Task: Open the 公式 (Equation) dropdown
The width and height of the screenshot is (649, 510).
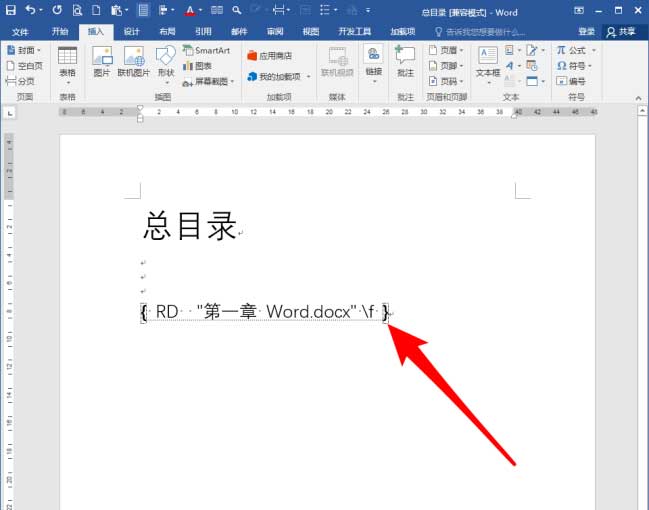Action: coord(576,51)
